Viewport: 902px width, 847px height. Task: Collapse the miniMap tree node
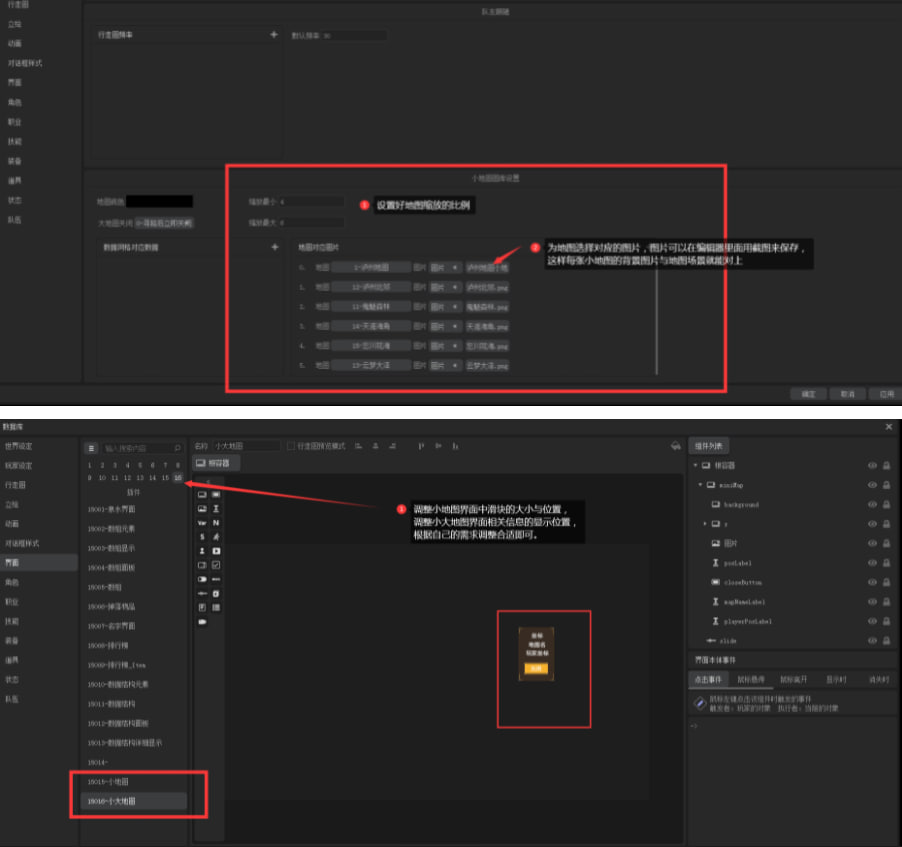(700, 484)
